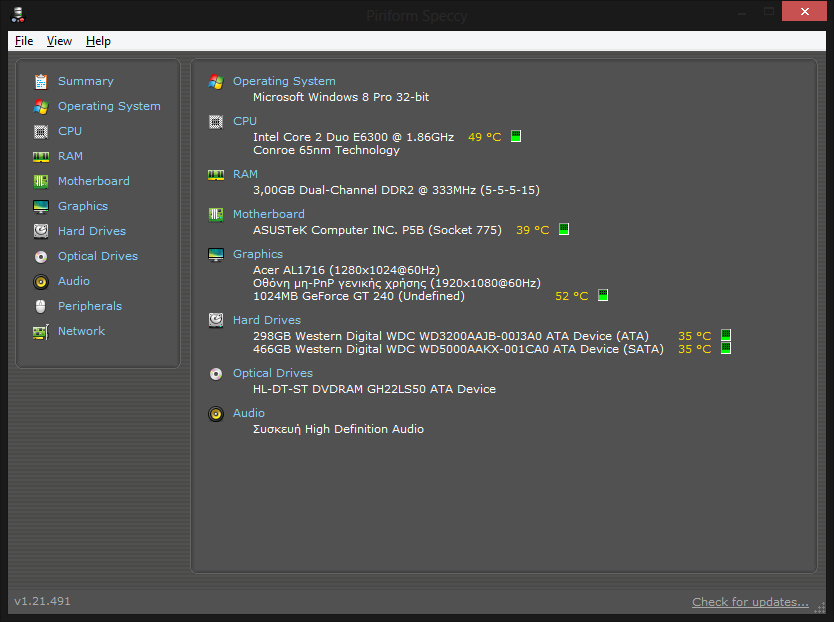Click the green temperature indicator beside 39 °C
The image size is (834, 622).
[564, 229]
